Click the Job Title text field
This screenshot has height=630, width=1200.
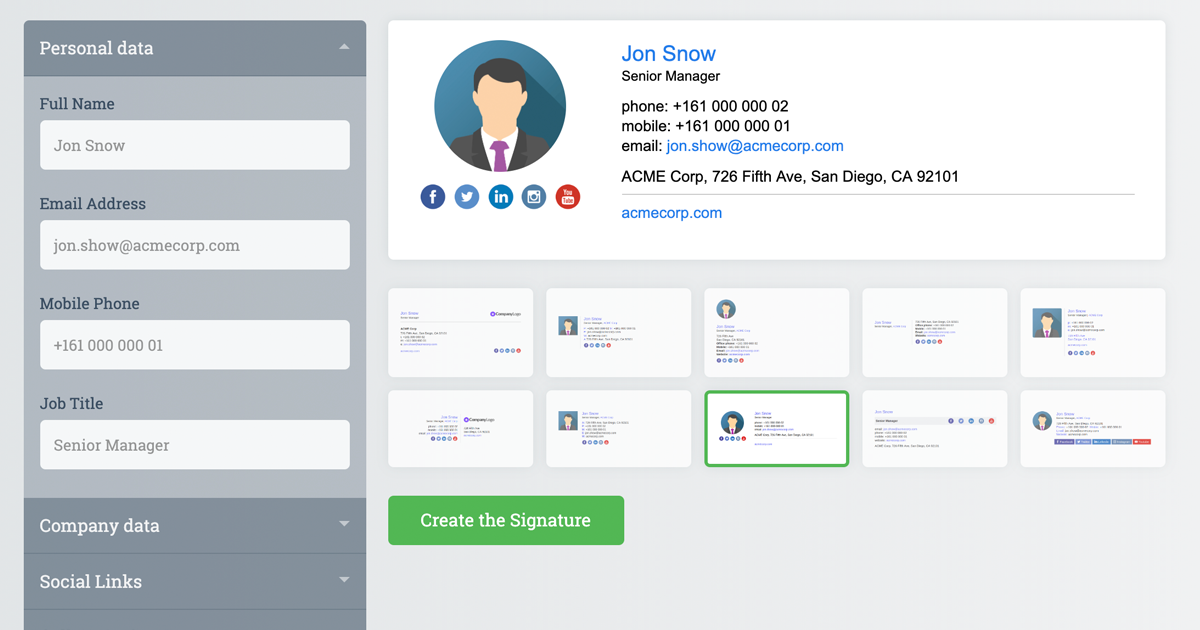195,445
